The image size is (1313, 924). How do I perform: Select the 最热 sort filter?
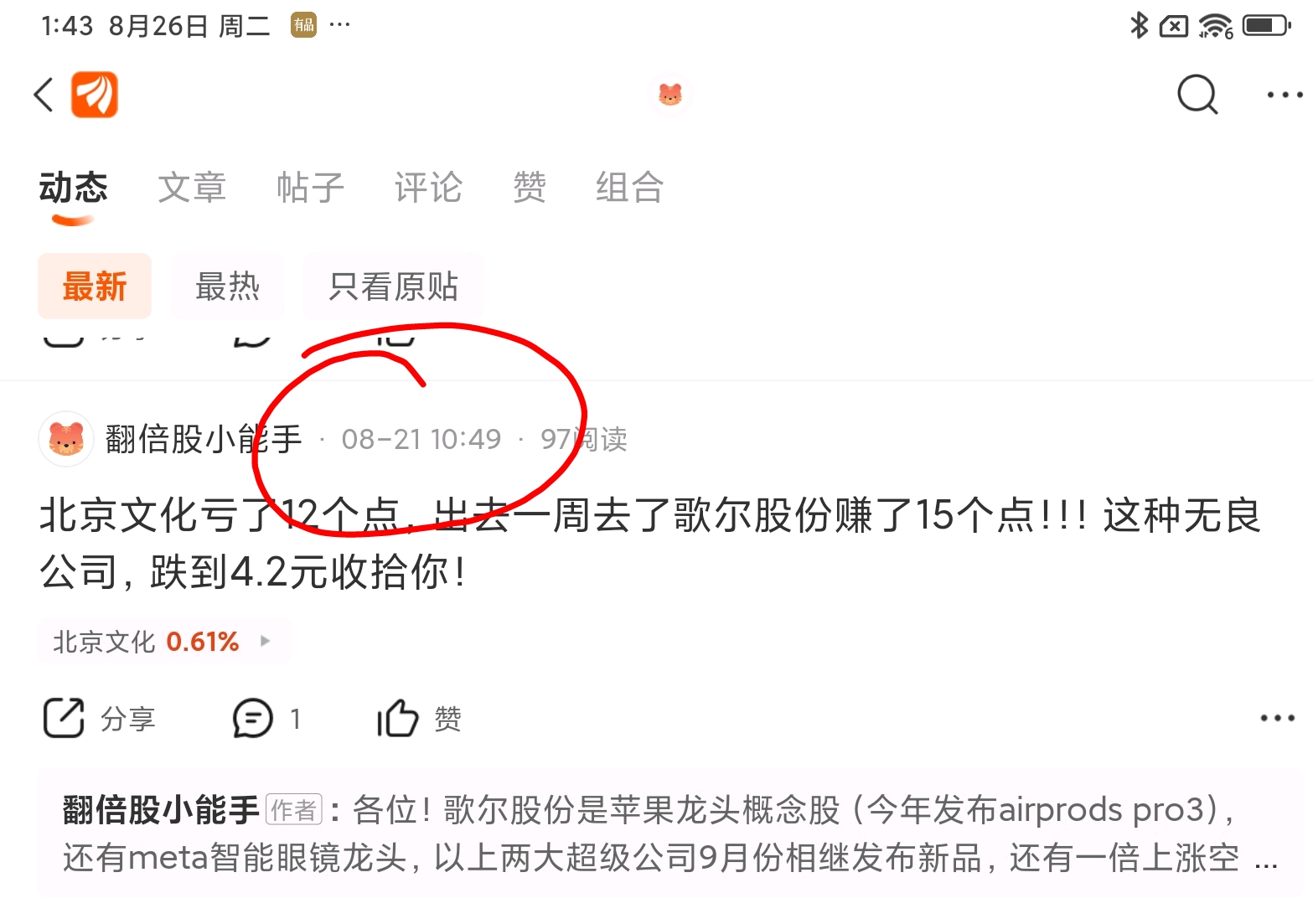(x=227, y=286)
